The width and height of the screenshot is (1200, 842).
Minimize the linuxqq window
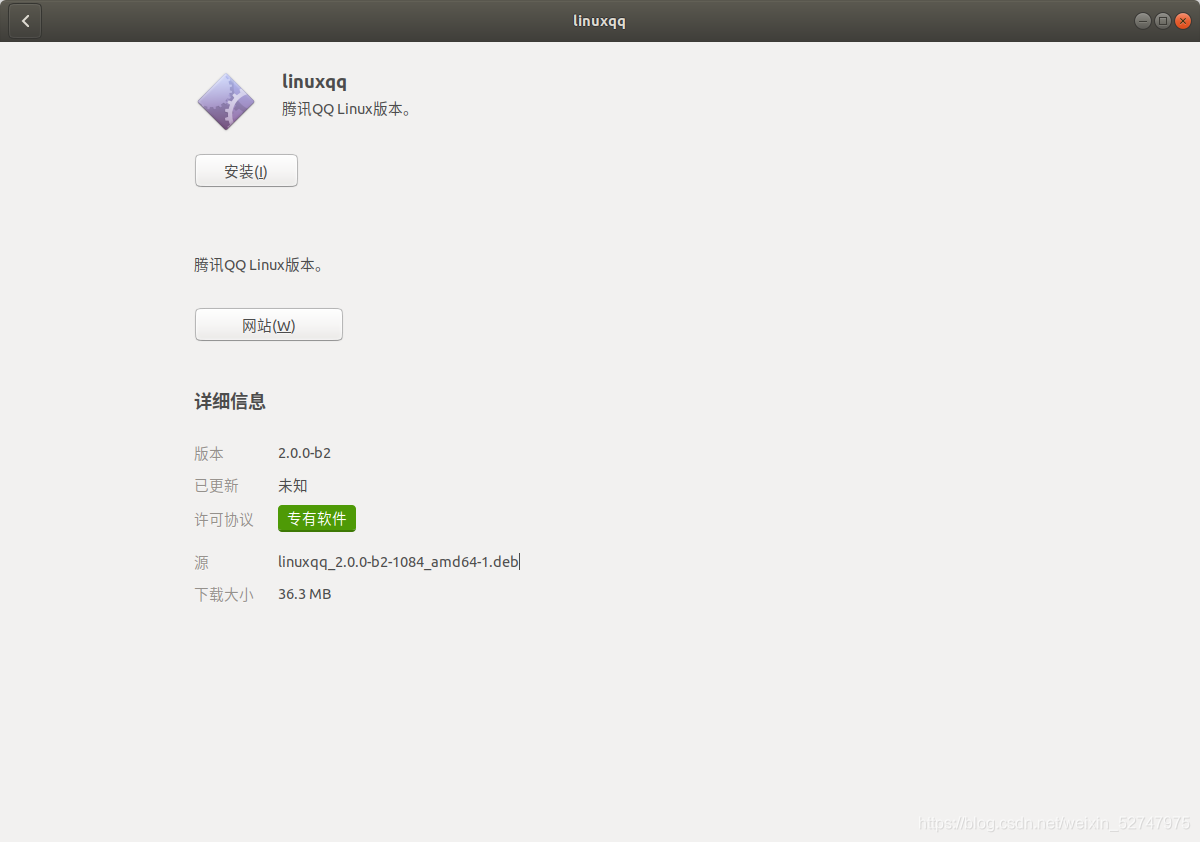(1142, 21)
